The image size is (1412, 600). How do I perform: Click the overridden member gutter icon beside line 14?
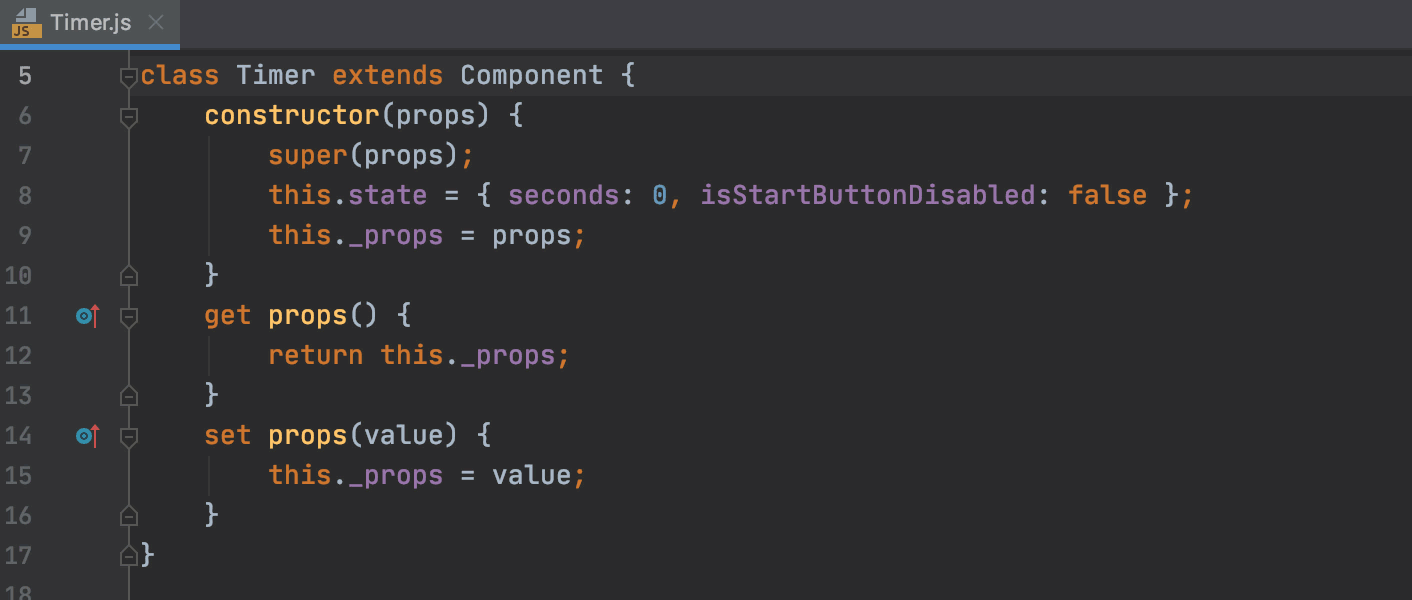[x=86, y=435]
